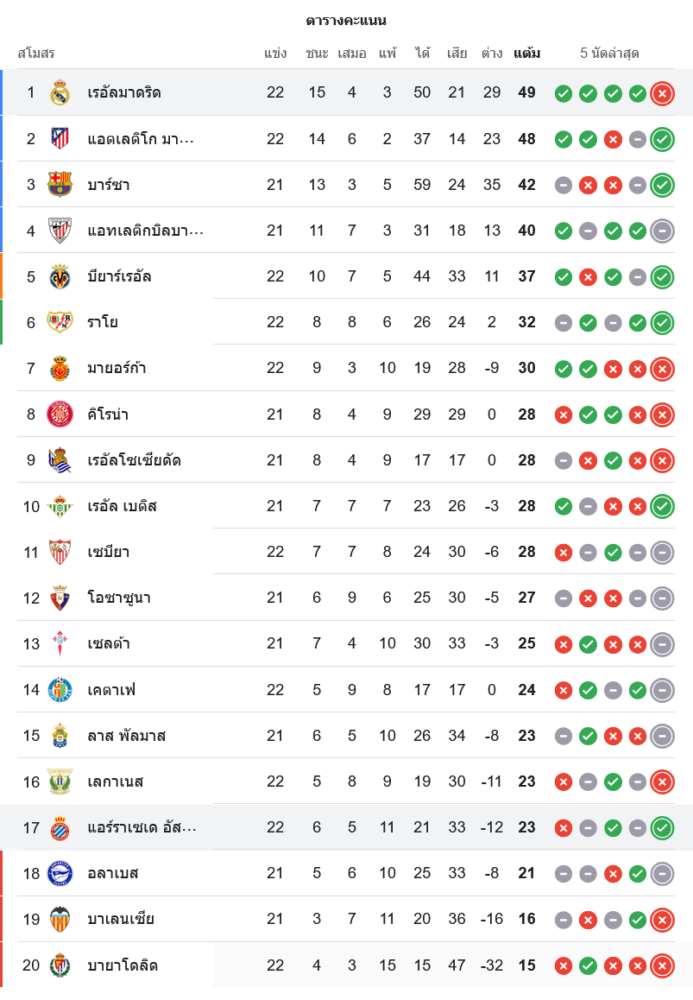Click the Athletic Bilbao club crest

pyautogui.click(x=60, y=231)
